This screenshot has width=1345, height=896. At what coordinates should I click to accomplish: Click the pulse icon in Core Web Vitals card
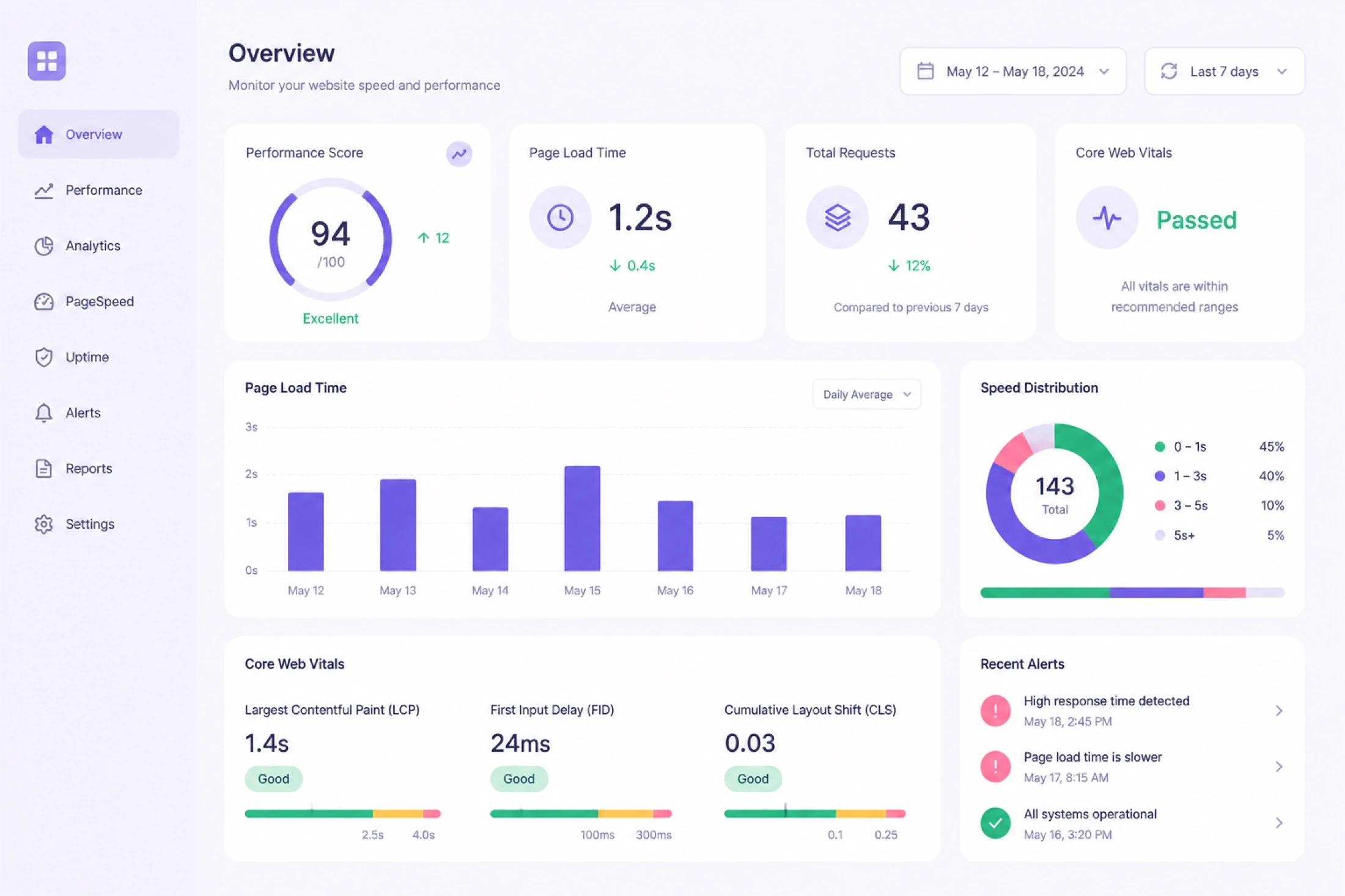point(1107,217)
